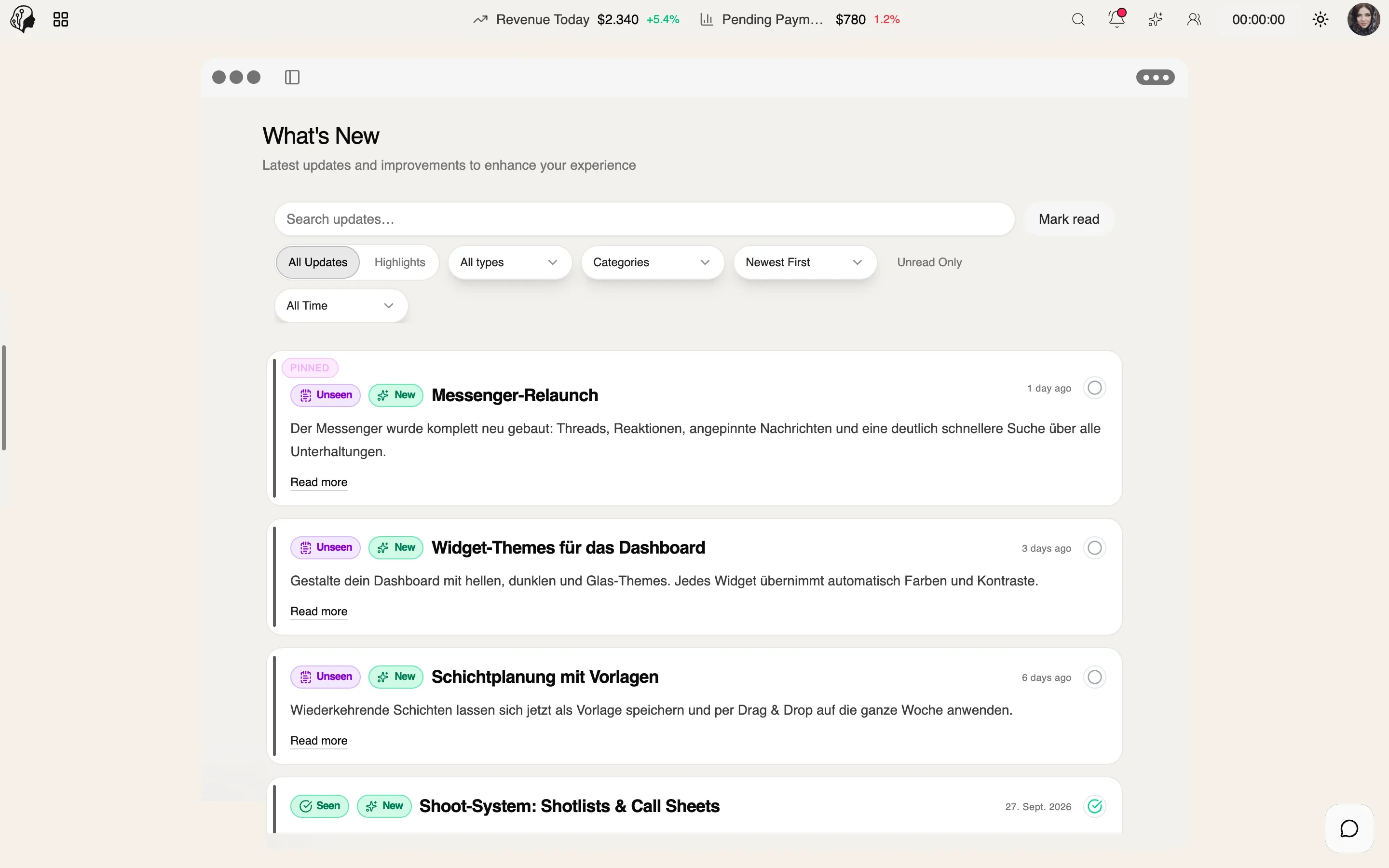Screen dimensions: 1389x868
Task: Open the notifications bell
Action: click(x=1117, y=18)
